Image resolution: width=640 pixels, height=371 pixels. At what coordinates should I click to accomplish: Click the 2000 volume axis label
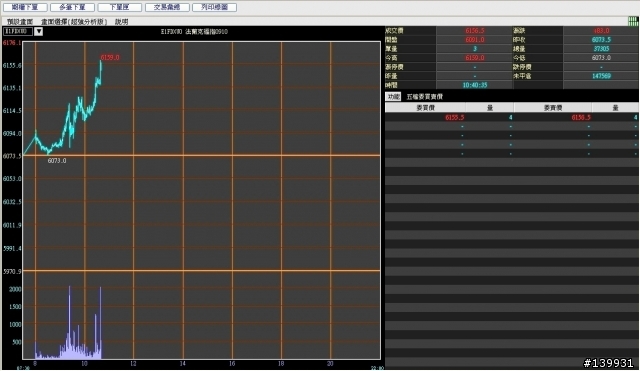pyautogui.click(x=15, y=289)
